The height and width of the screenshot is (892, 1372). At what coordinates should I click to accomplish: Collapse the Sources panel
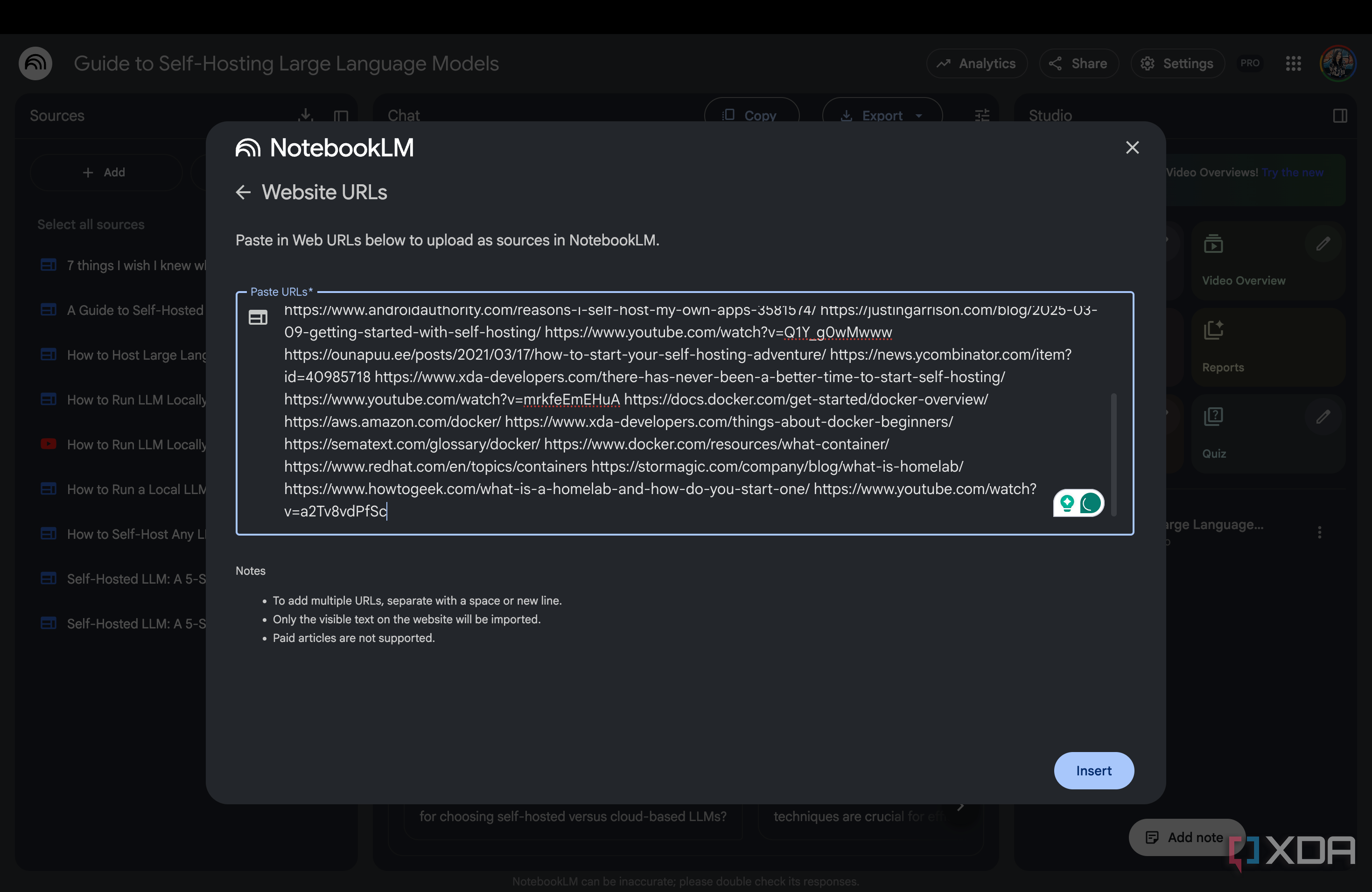coord(341,116)
